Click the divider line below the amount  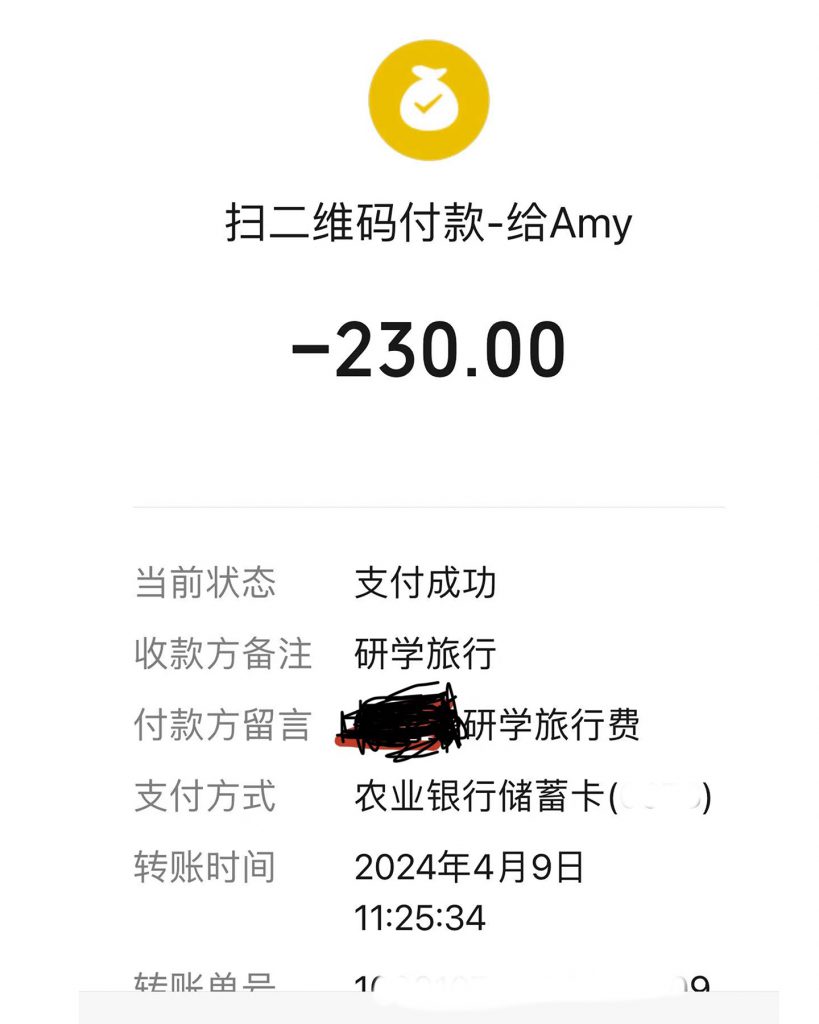428,507
